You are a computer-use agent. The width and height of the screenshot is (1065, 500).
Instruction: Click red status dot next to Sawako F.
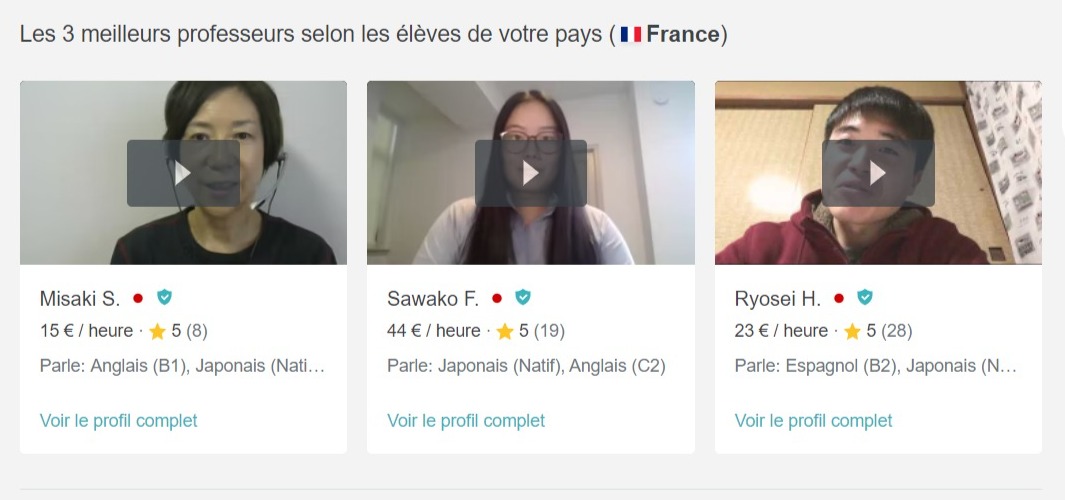(x=497, y=298)
